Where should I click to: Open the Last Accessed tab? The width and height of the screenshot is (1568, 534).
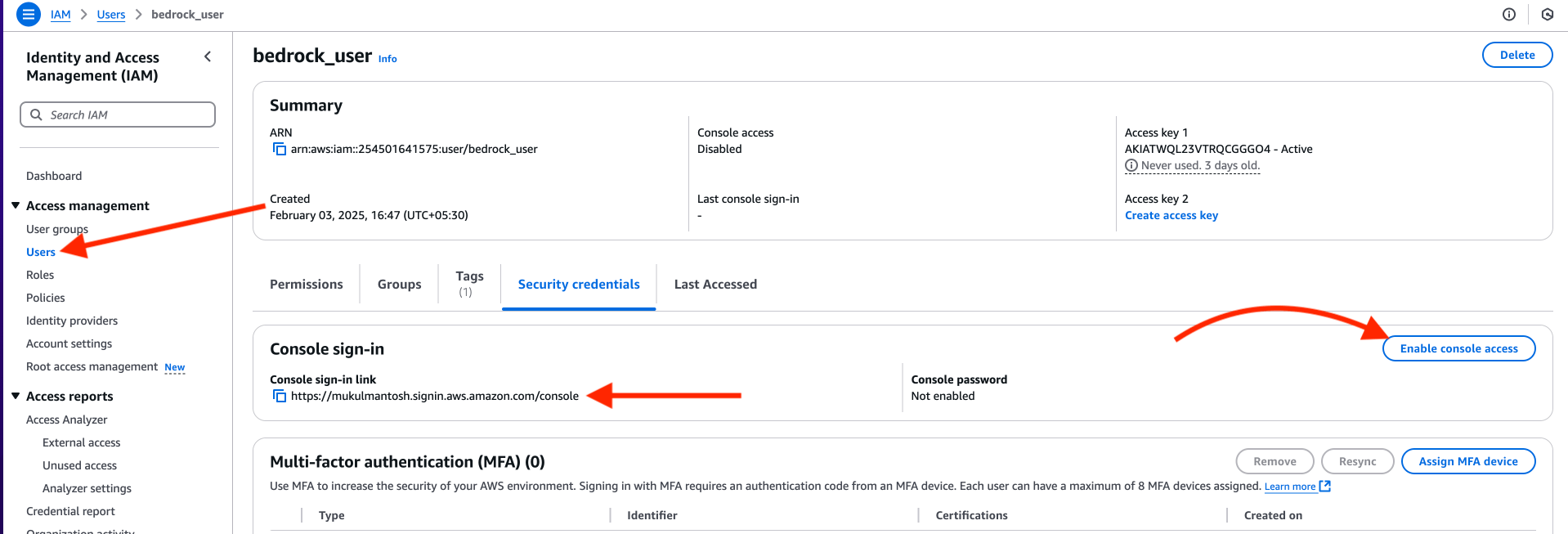coord(715,284)
